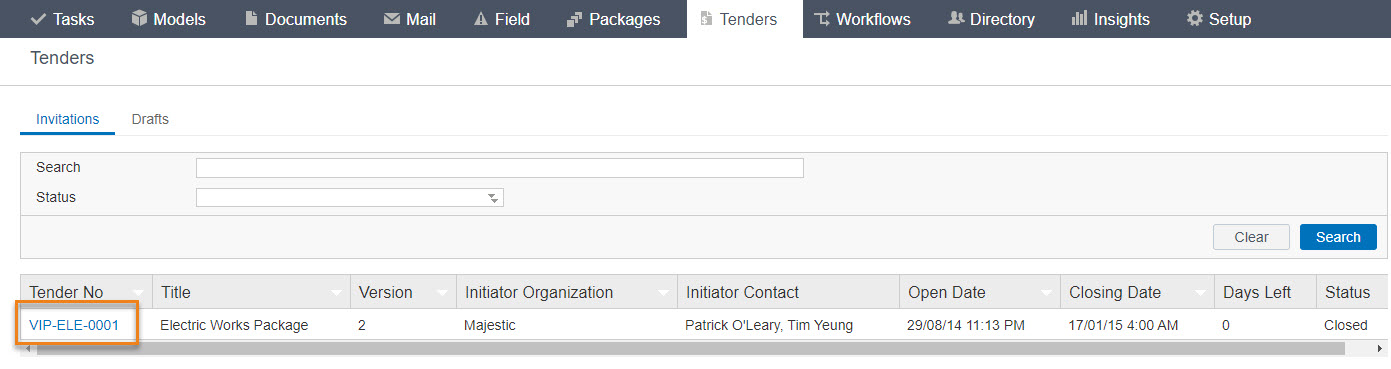Click the blue Search button
The width and height of the screenshot is (1391, 369).
point(1338,237)
